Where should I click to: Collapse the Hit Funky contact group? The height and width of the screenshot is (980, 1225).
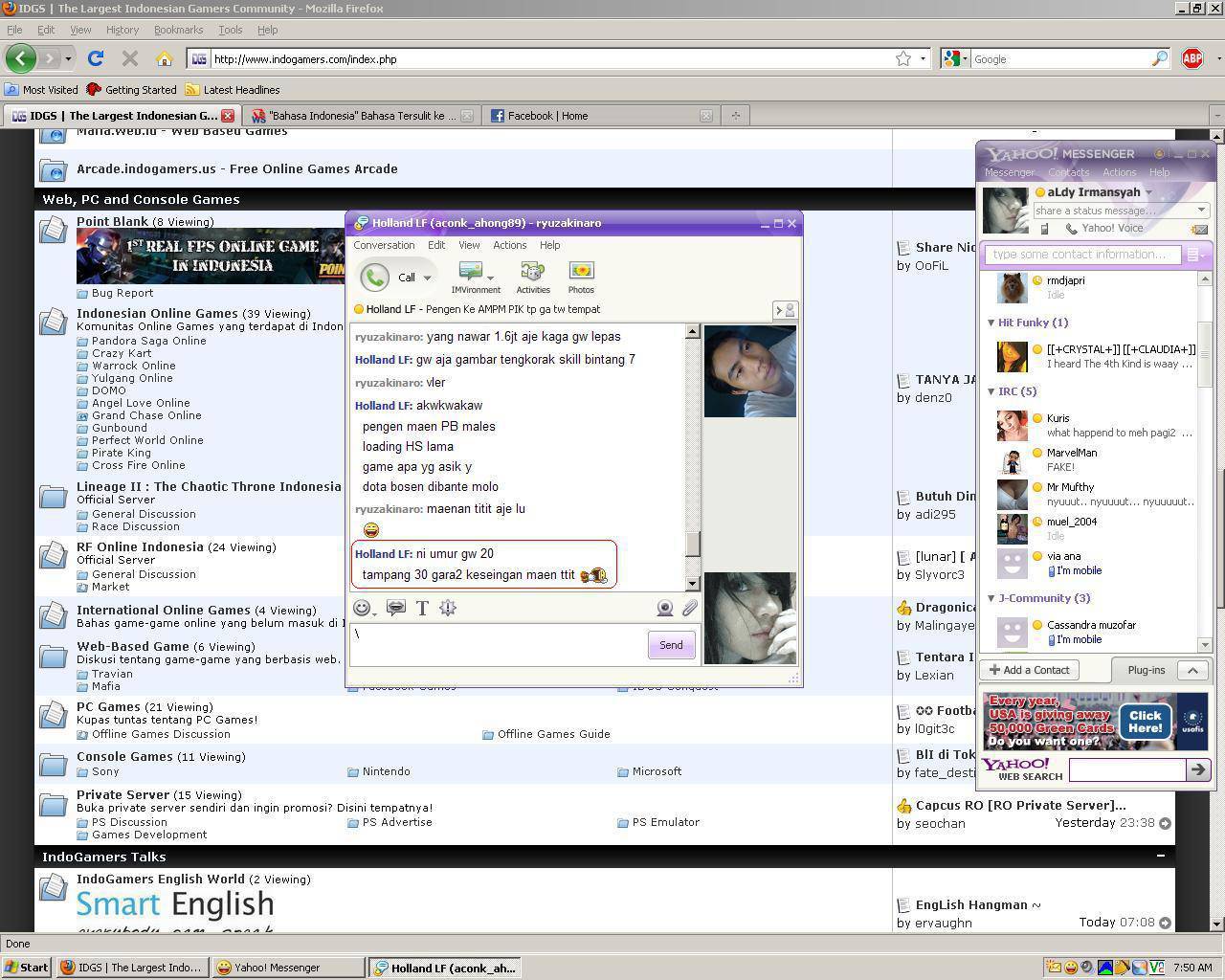[x=991, y=323]
